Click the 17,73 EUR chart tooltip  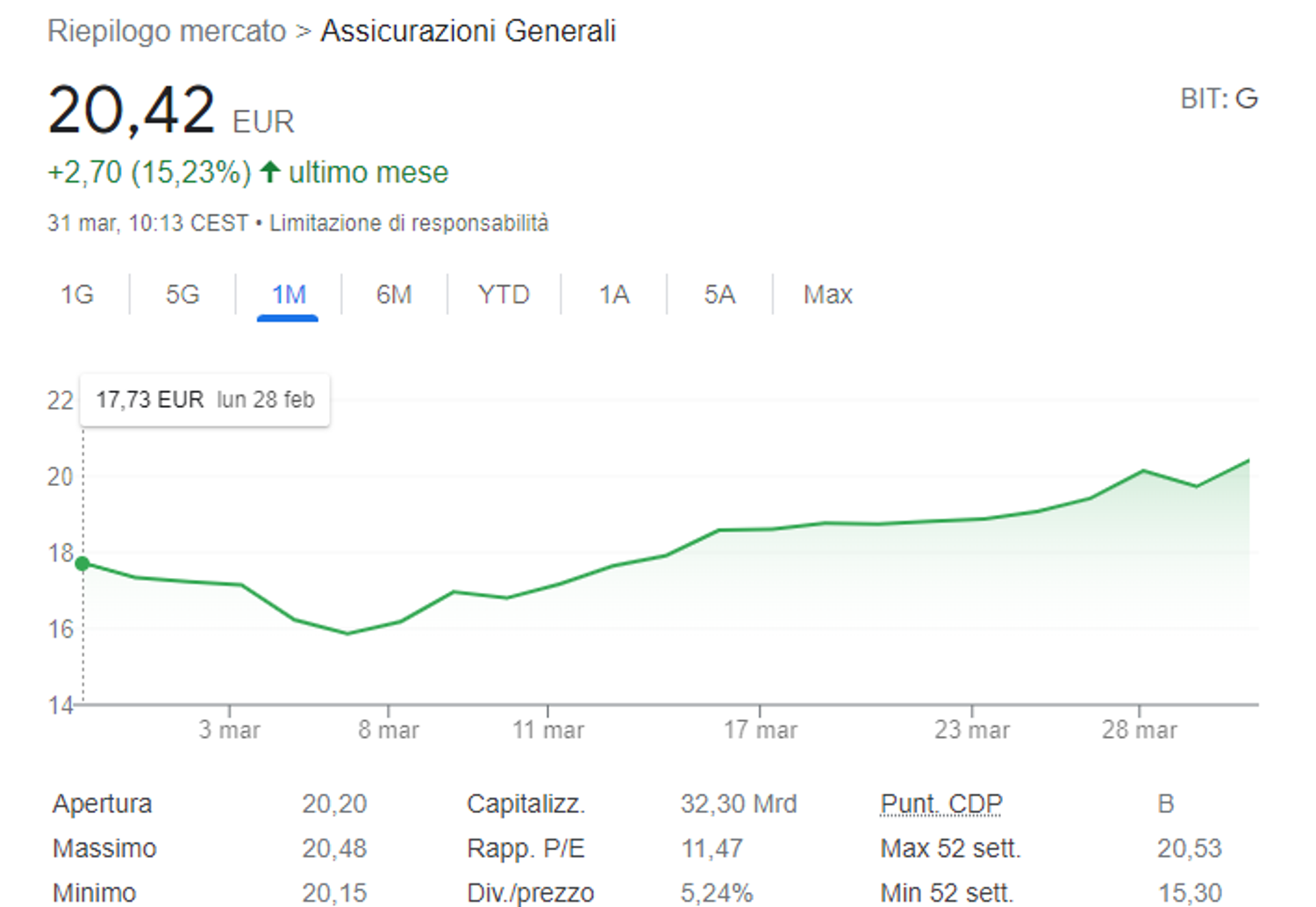(205, 400)
